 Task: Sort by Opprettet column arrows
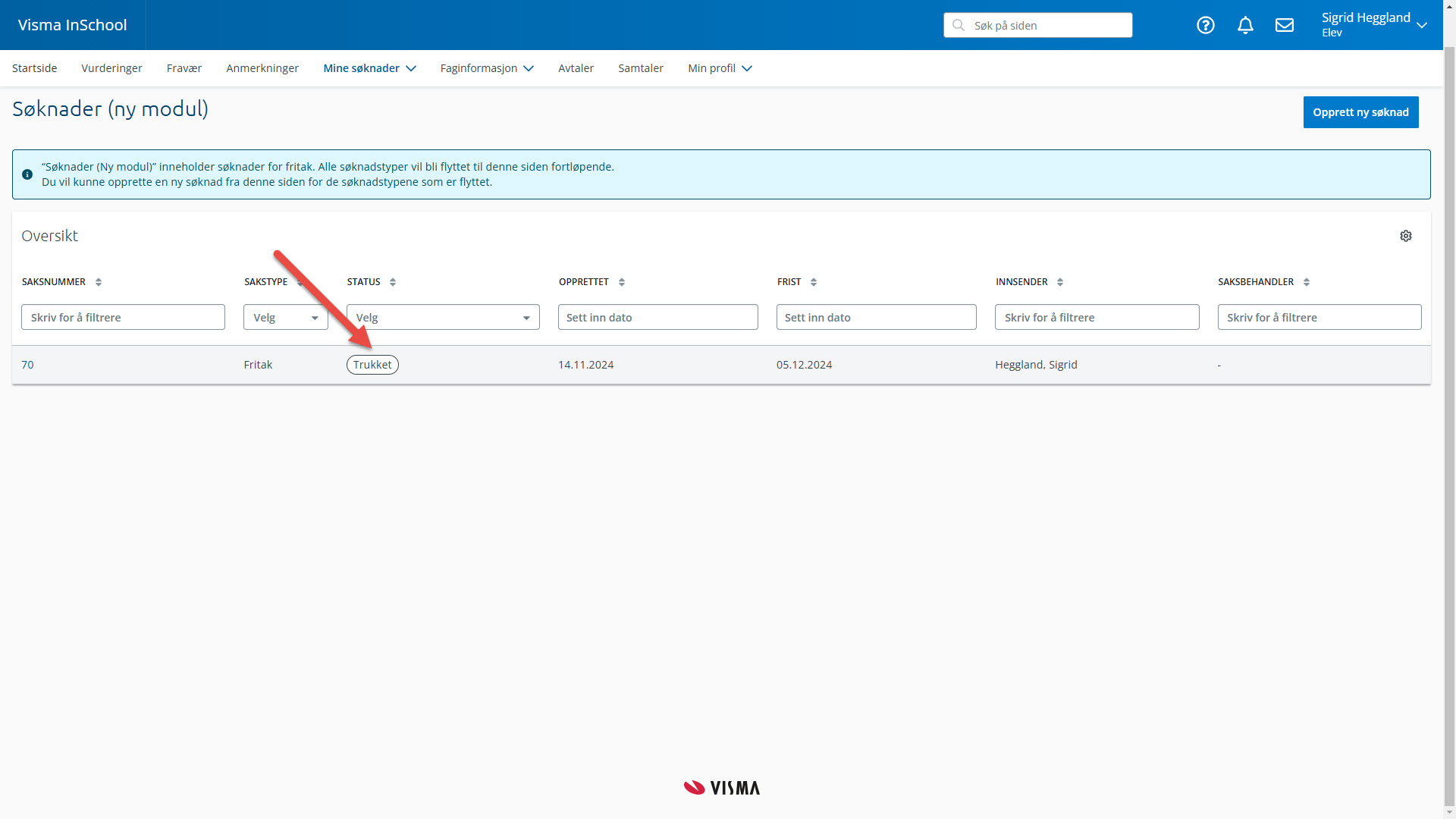coord(622,282)
